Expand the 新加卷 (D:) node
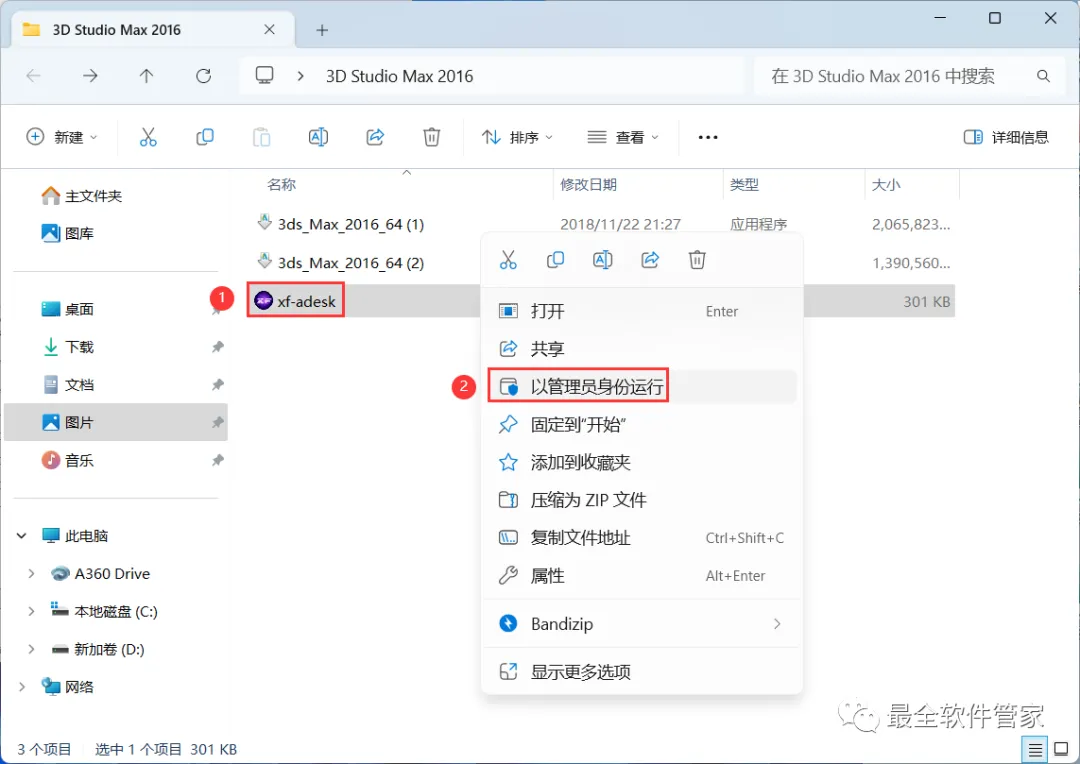 31,649
